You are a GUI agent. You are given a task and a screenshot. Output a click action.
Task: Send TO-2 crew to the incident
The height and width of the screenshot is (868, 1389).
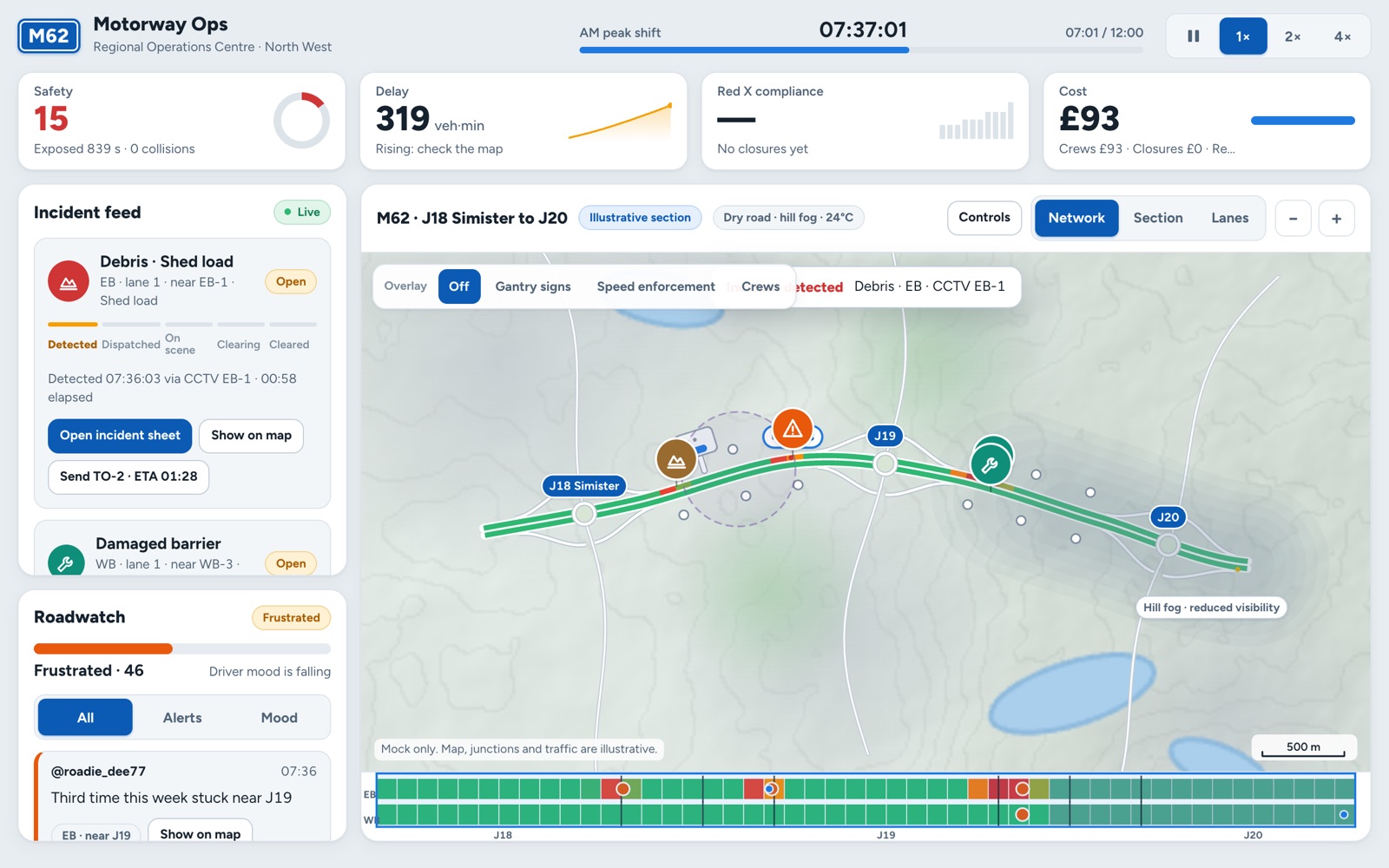(x=128, y=477)
